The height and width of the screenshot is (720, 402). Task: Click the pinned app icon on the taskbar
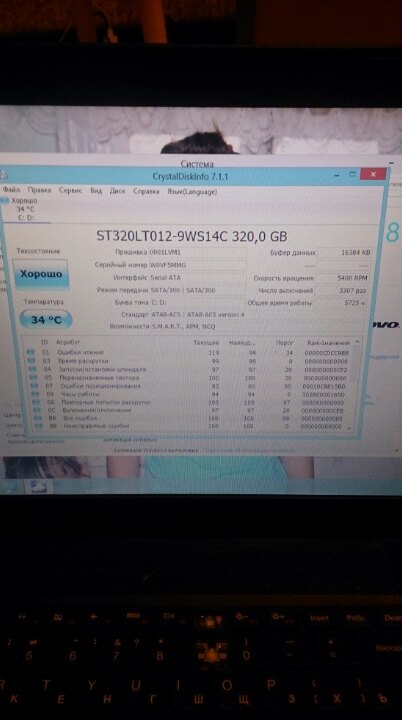40,486
